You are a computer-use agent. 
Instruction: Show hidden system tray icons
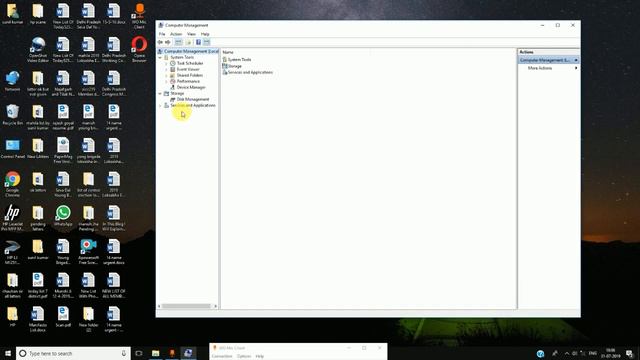click(x=567, y=353)
